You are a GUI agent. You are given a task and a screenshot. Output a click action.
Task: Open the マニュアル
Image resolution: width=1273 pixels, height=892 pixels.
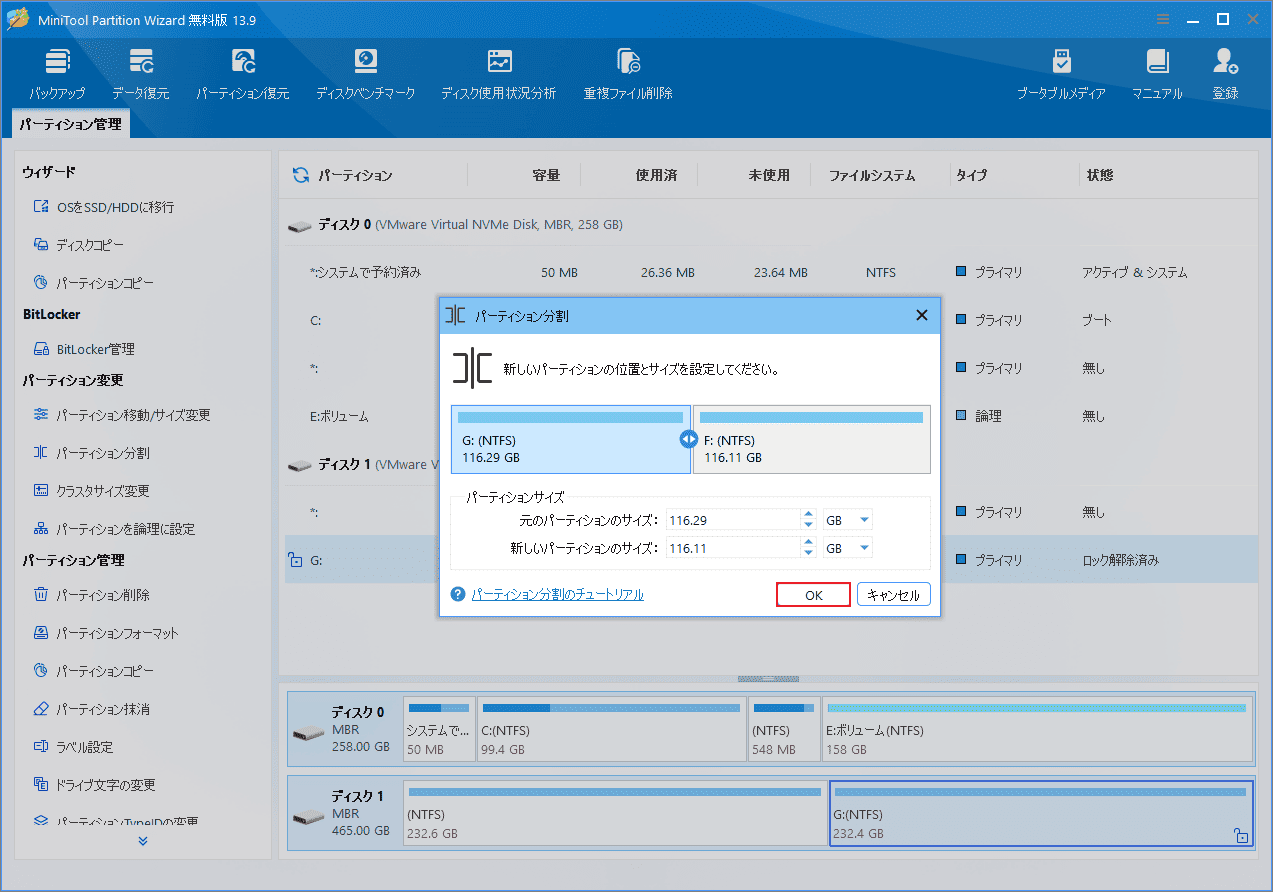[x=1157, y=75]
